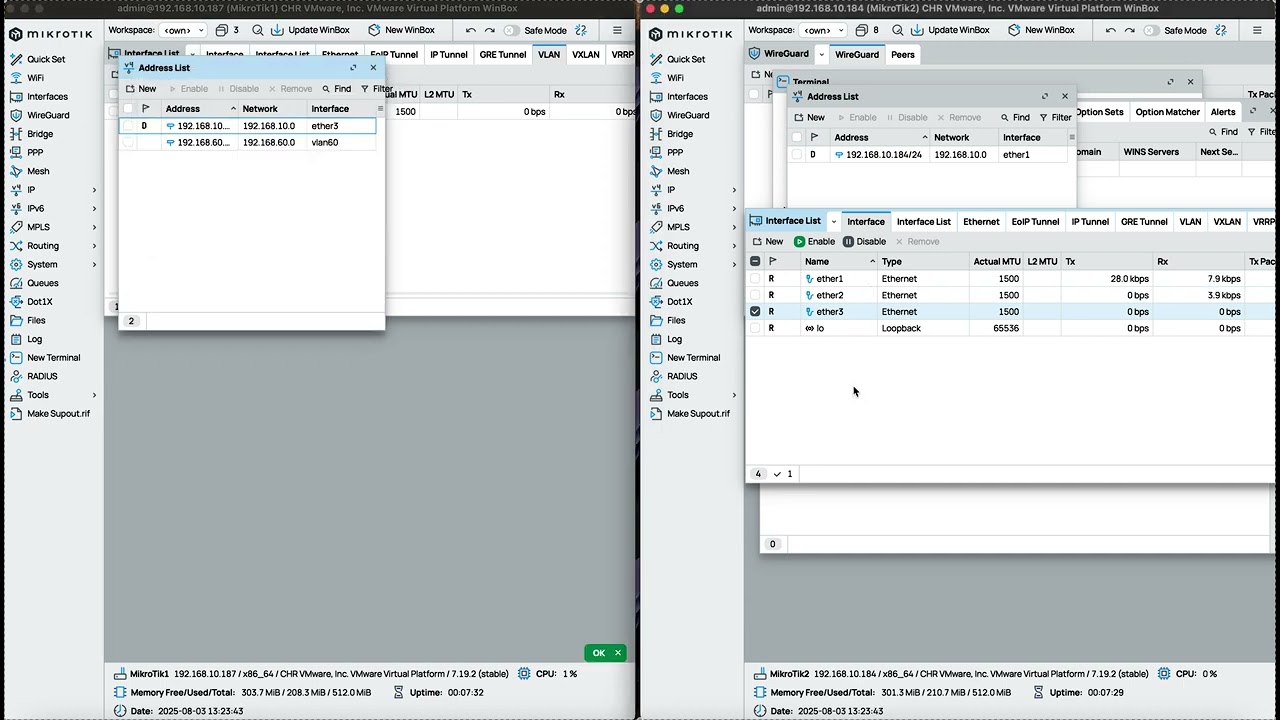
Task: Open the windows count icon showing 8
Action: (865, 30)
